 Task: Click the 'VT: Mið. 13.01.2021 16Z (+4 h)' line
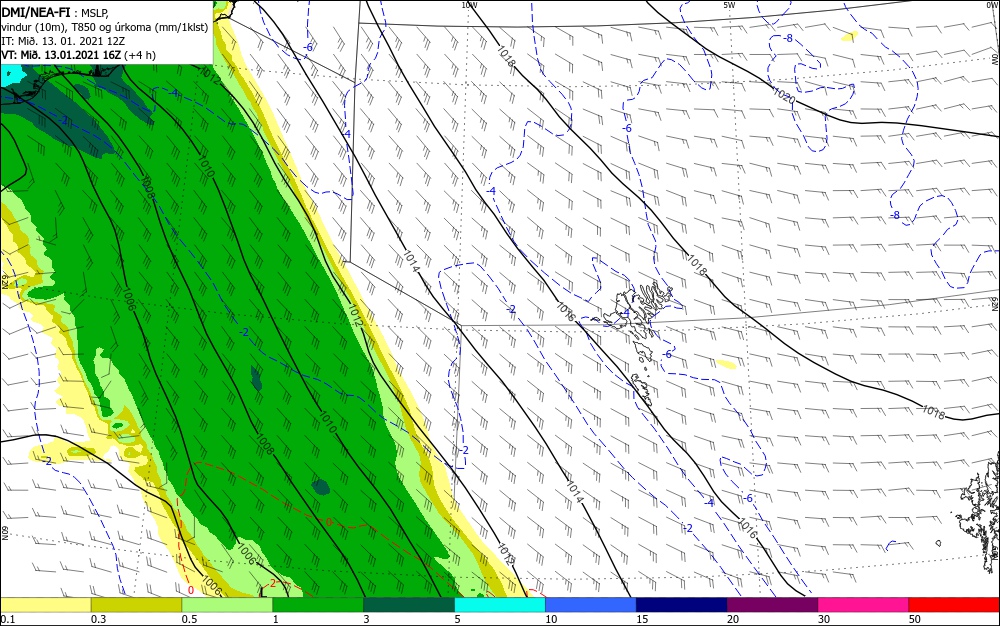[78, 55]
